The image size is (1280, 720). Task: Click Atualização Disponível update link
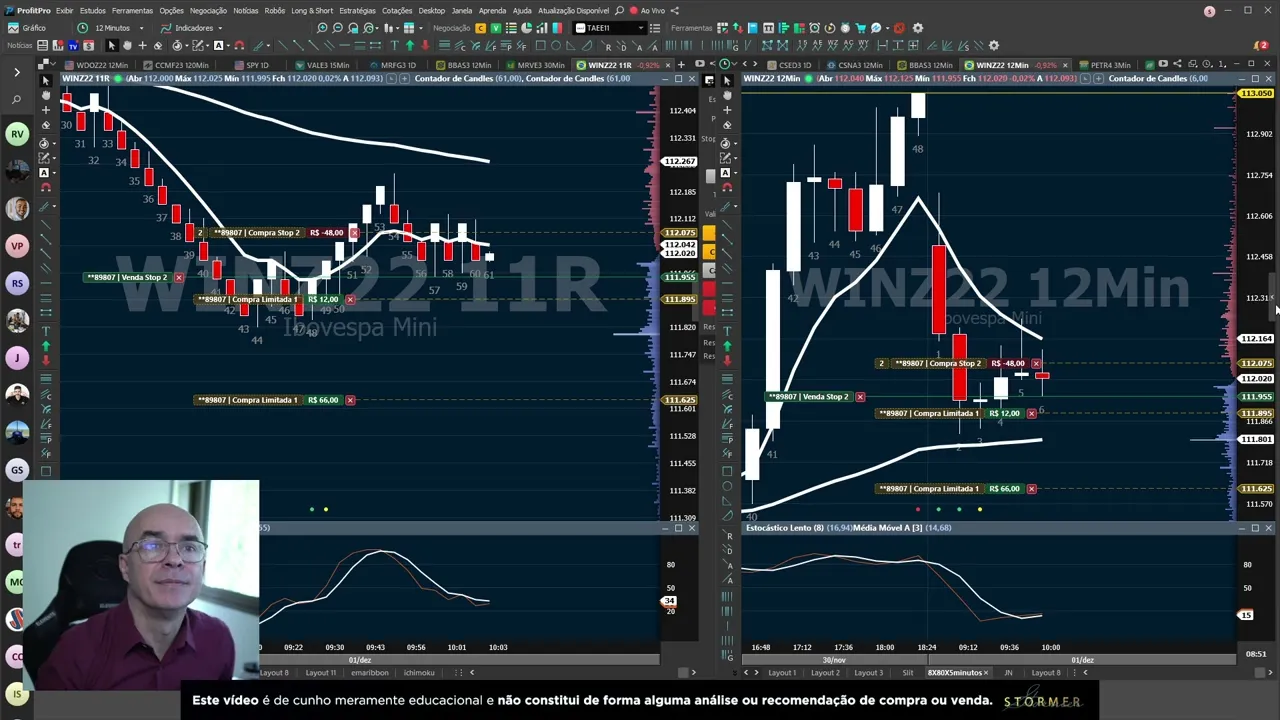point(573,10)
